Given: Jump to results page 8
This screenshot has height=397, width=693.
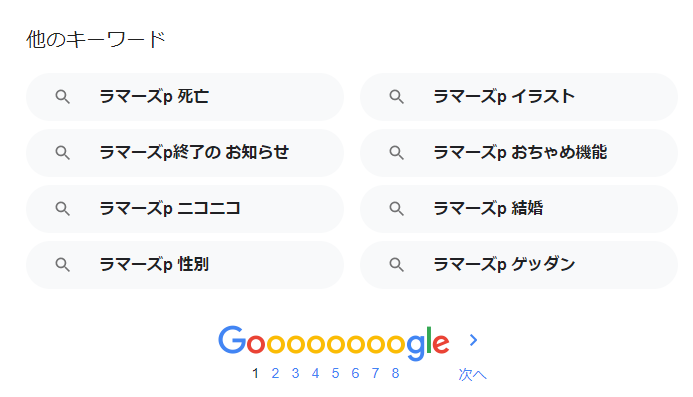Looking at the screenshot, I should 396,374.
